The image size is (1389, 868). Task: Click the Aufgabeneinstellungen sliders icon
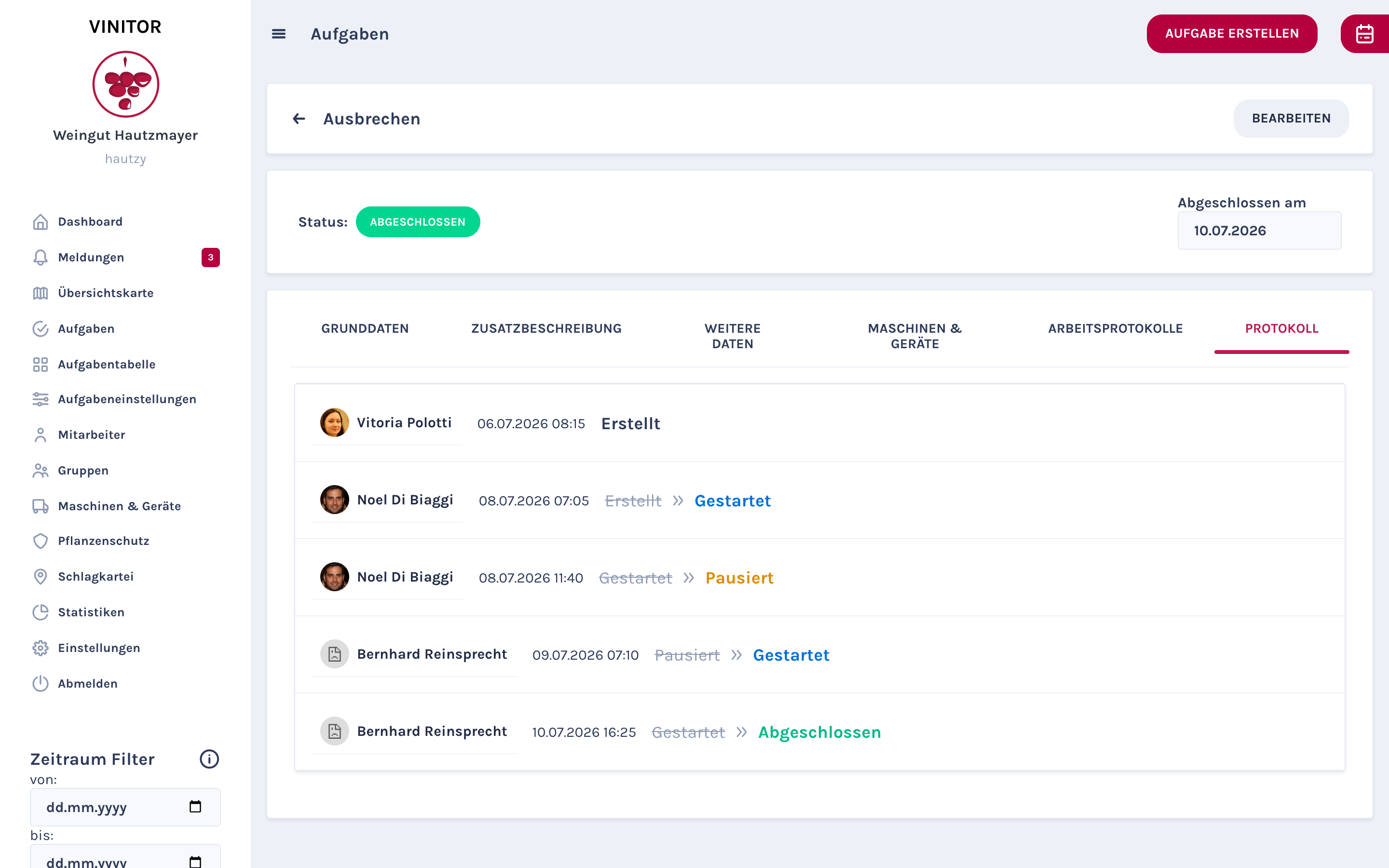(x=40, y=399)
